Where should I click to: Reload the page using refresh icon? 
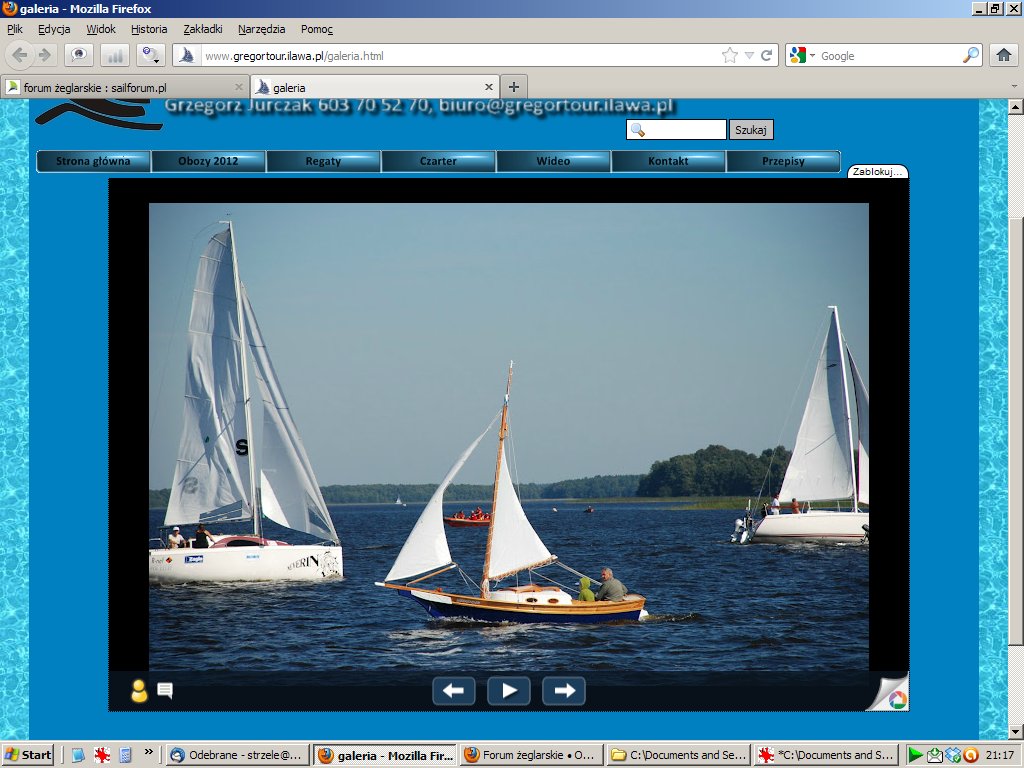[x=767, y=56]
